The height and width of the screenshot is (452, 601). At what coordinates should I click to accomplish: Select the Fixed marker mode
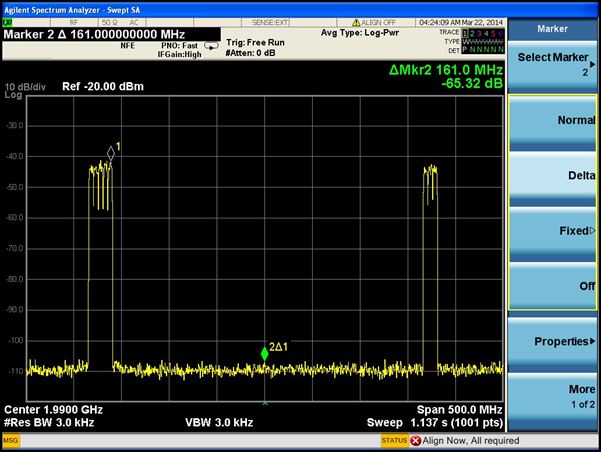[553, 233]
